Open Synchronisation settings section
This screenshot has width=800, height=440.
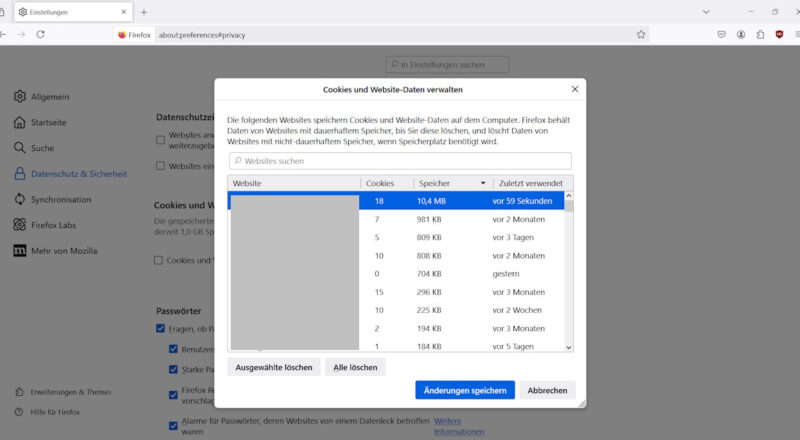point(53,199)
